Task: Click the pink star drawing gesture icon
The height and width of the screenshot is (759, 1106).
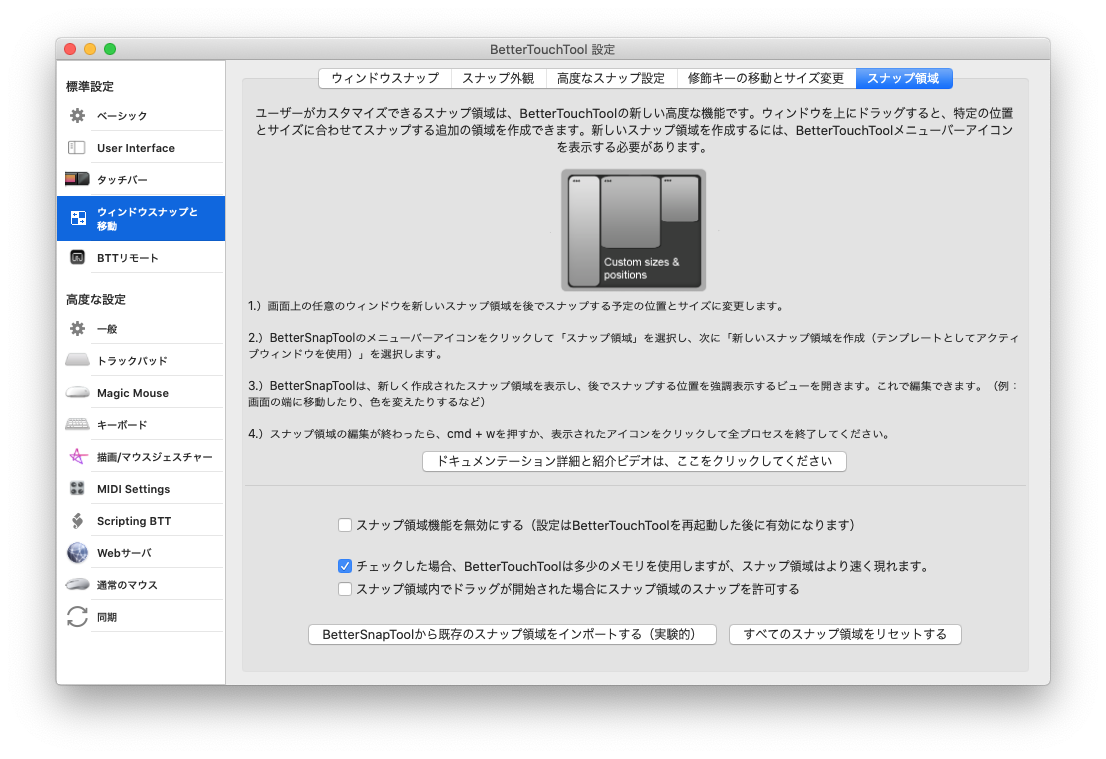Action: [78, 456]
